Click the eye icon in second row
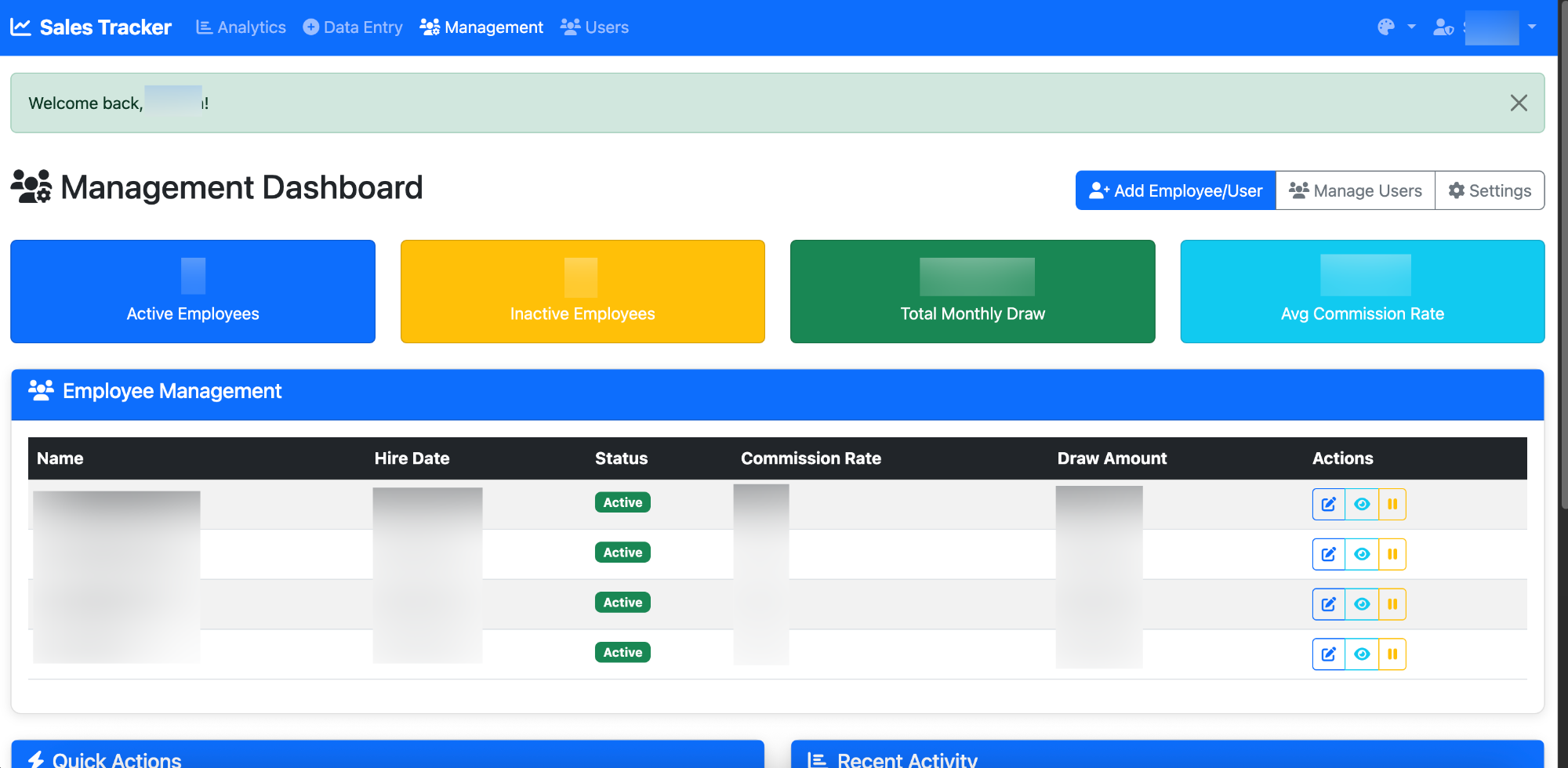The width and height of the screenshot is (1568, 768). (1362, 554)
